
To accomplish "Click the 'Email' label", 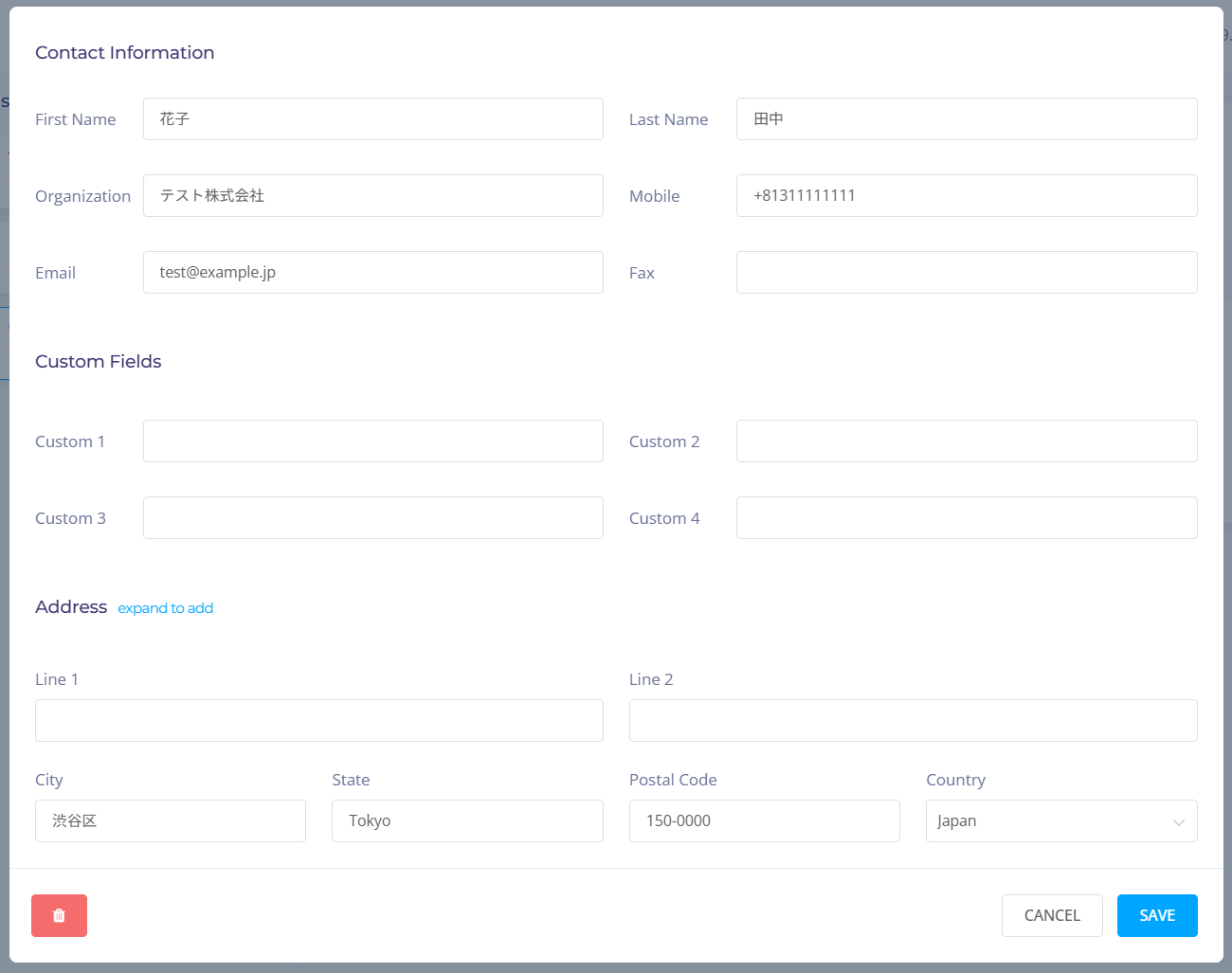I will (56, 273).
